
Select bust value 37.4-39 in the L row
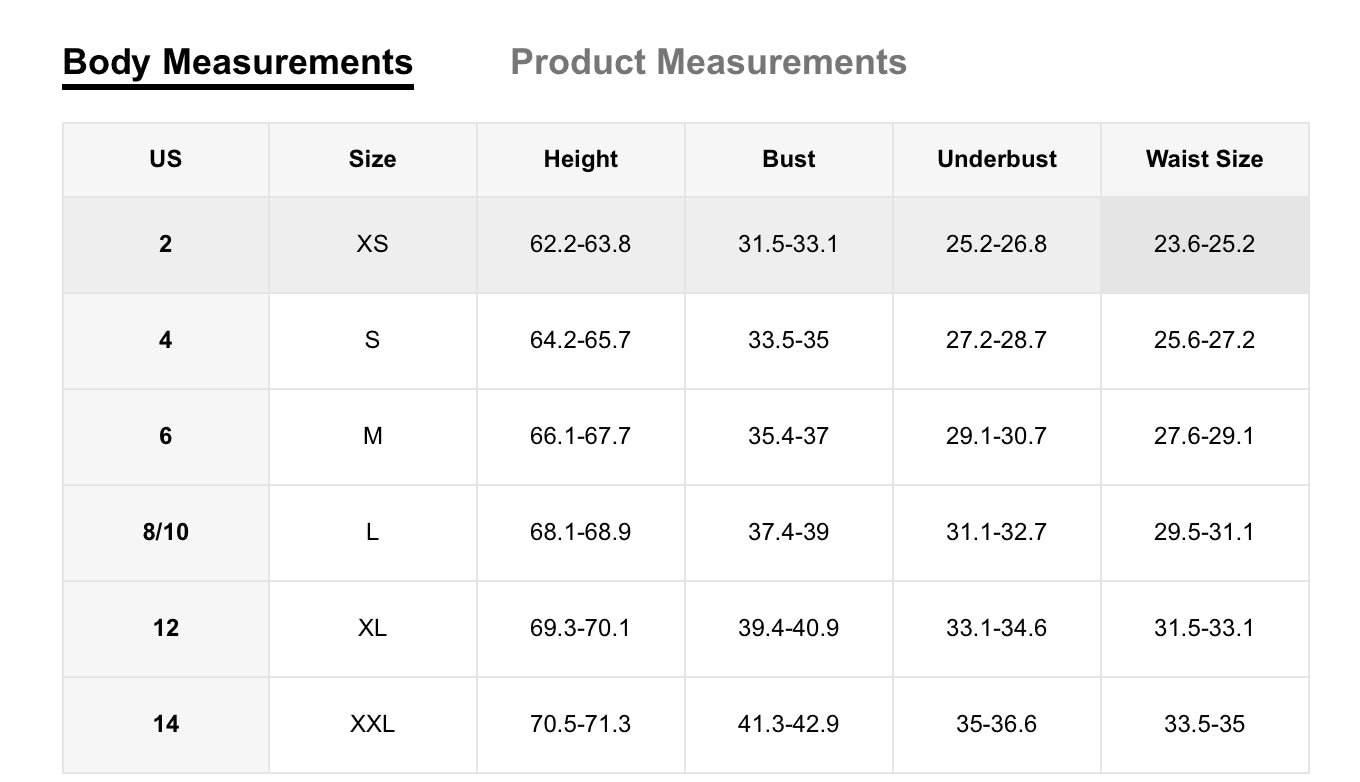pyautogui.click(x=788, y=532)
